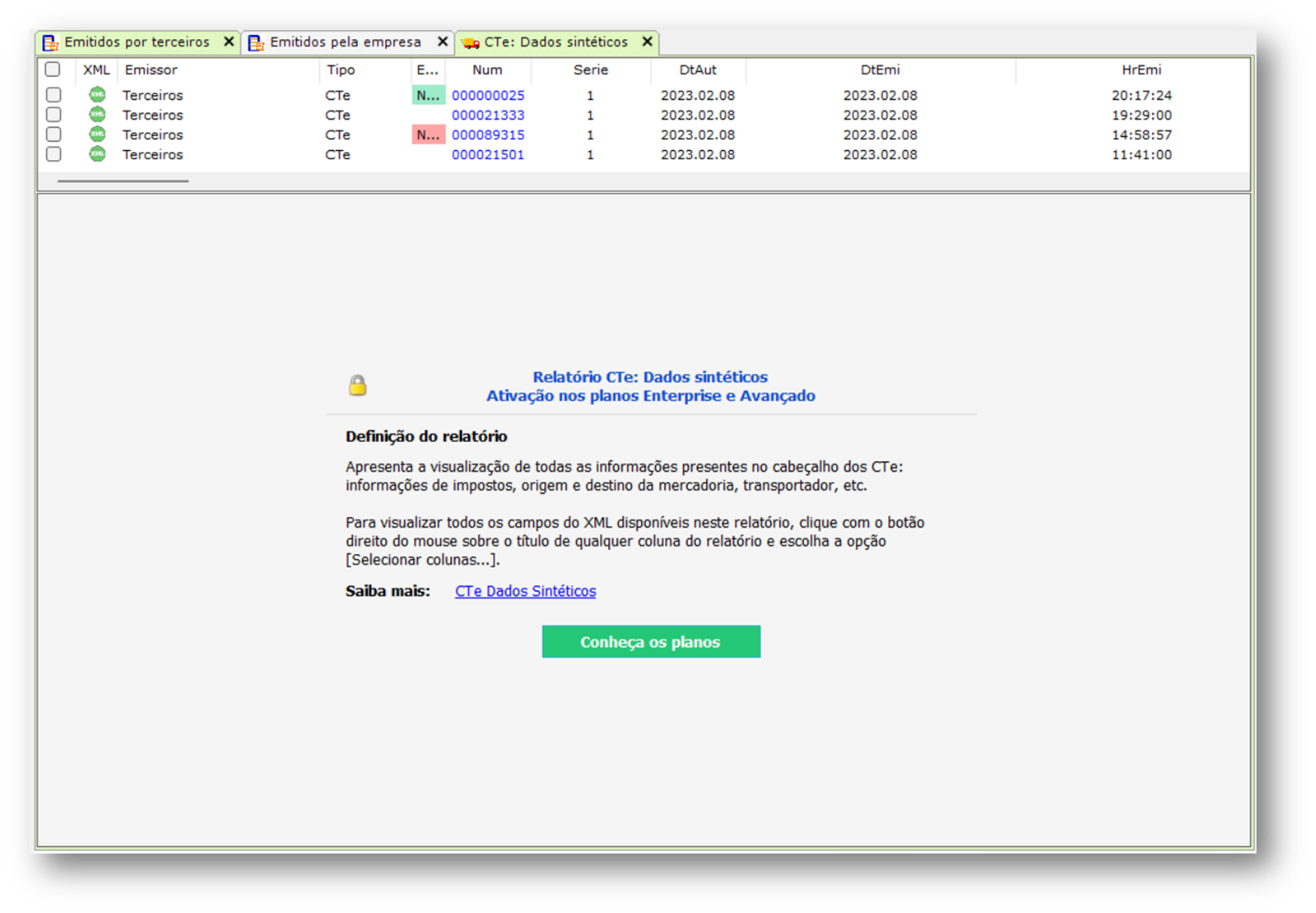Click the Conheça os planos button
The height and width of the screenshot is (913, 1316).
(x=651, y=641)
